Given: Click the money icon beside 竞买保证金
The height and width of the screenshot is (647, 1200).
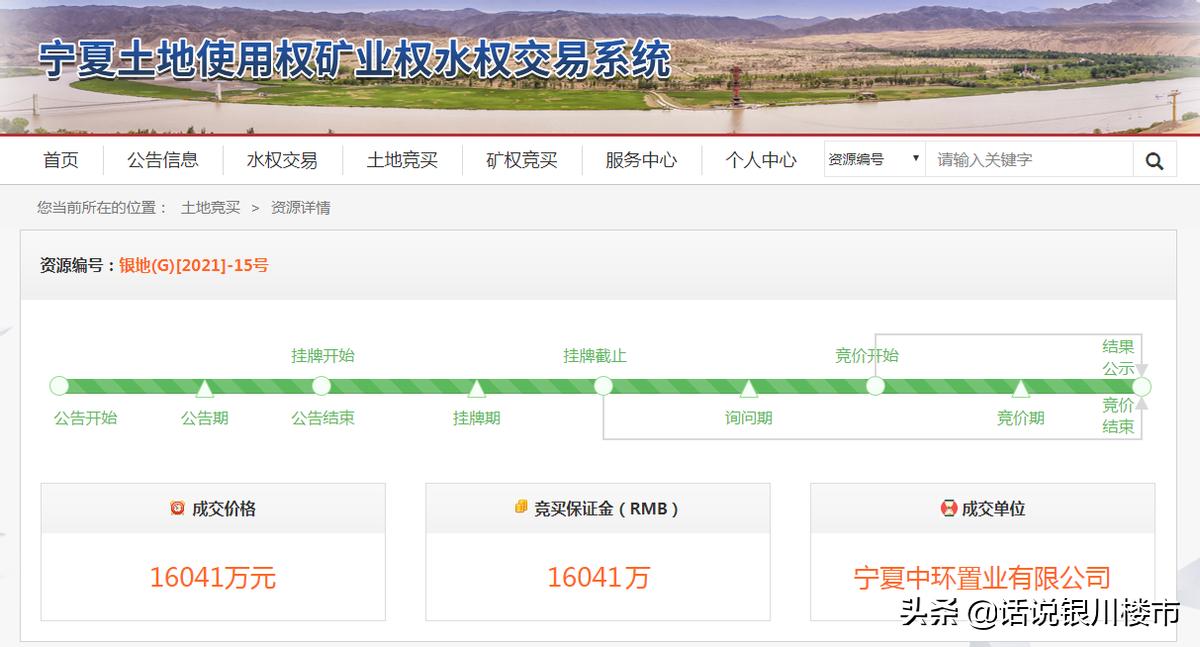Looking at the screenshot, I should (x=520, y=508).
